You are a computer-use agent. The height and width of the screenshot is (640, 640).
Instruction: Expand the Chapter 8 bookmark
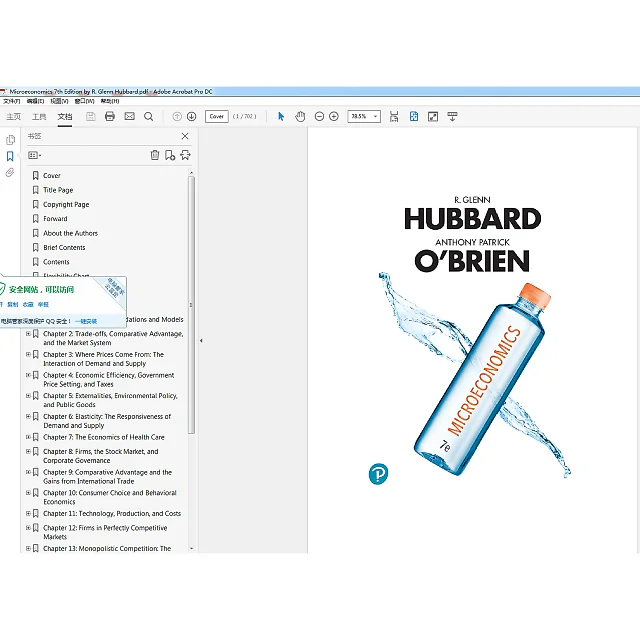coord(28,451)
